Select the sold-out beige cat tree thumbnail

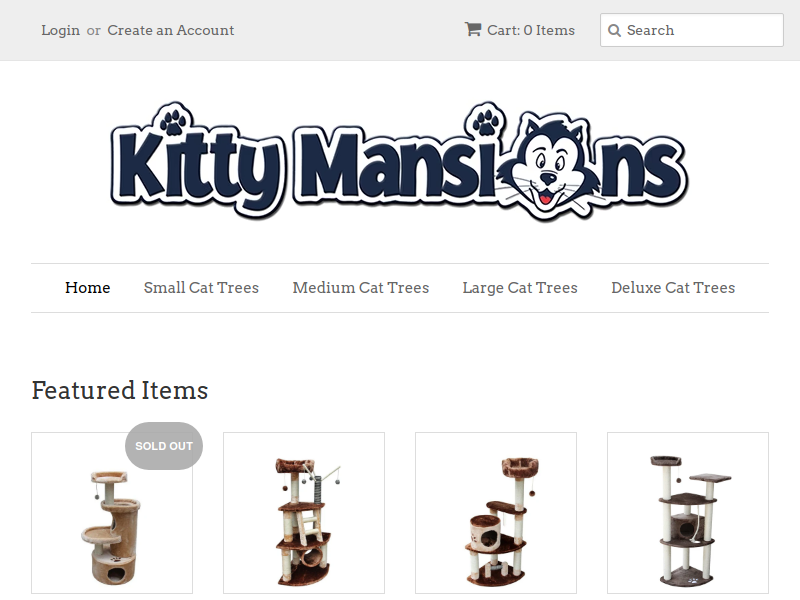tap(112, 513)
